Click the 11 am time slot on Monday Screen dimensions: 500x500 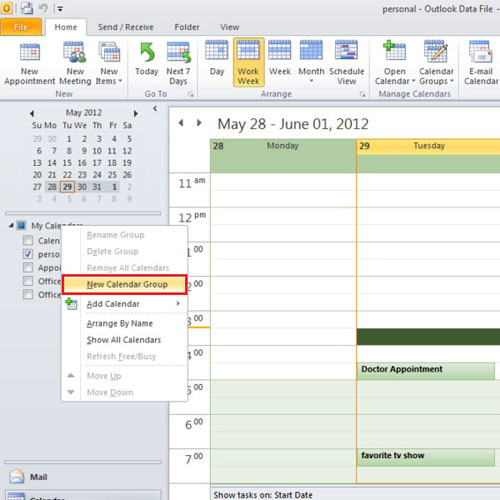point(283,182)
